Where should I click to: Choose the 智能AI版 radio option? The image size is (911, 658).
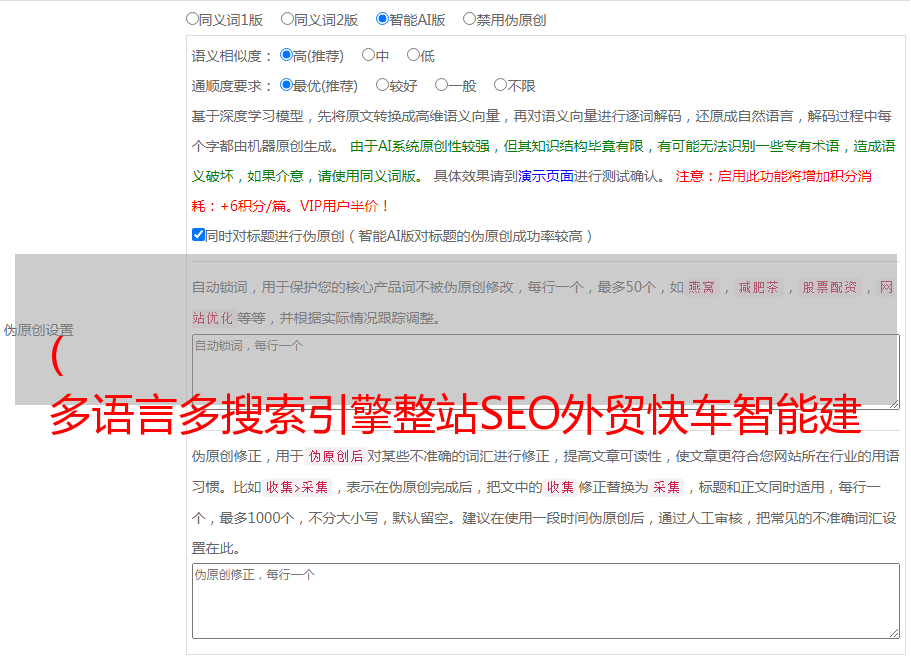tap(382, 19)
